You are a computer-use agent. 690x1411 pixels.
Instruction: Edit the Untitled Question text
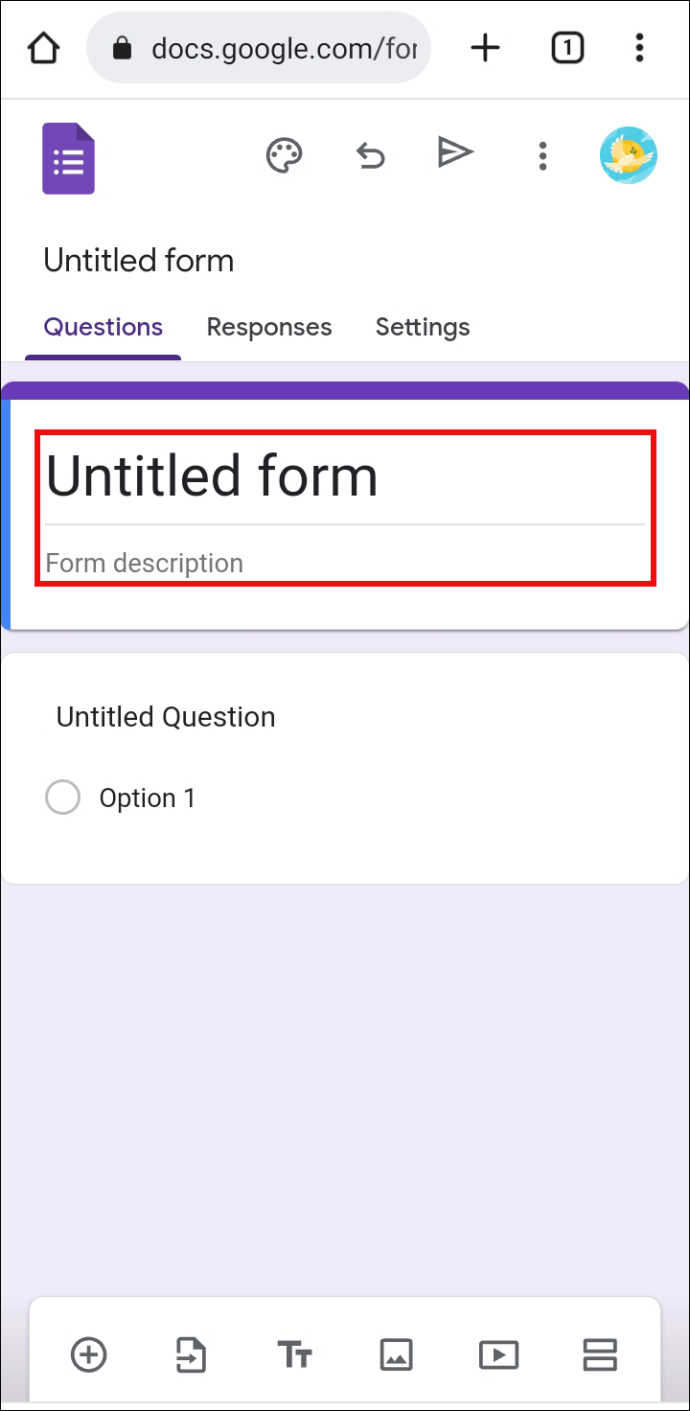pos(166,717)
